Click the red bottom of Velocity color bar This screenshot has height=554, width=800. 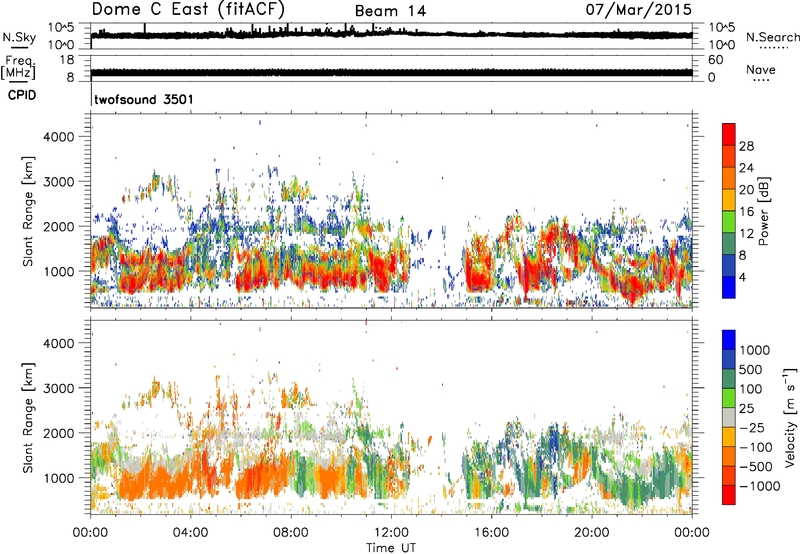(729, 495)
